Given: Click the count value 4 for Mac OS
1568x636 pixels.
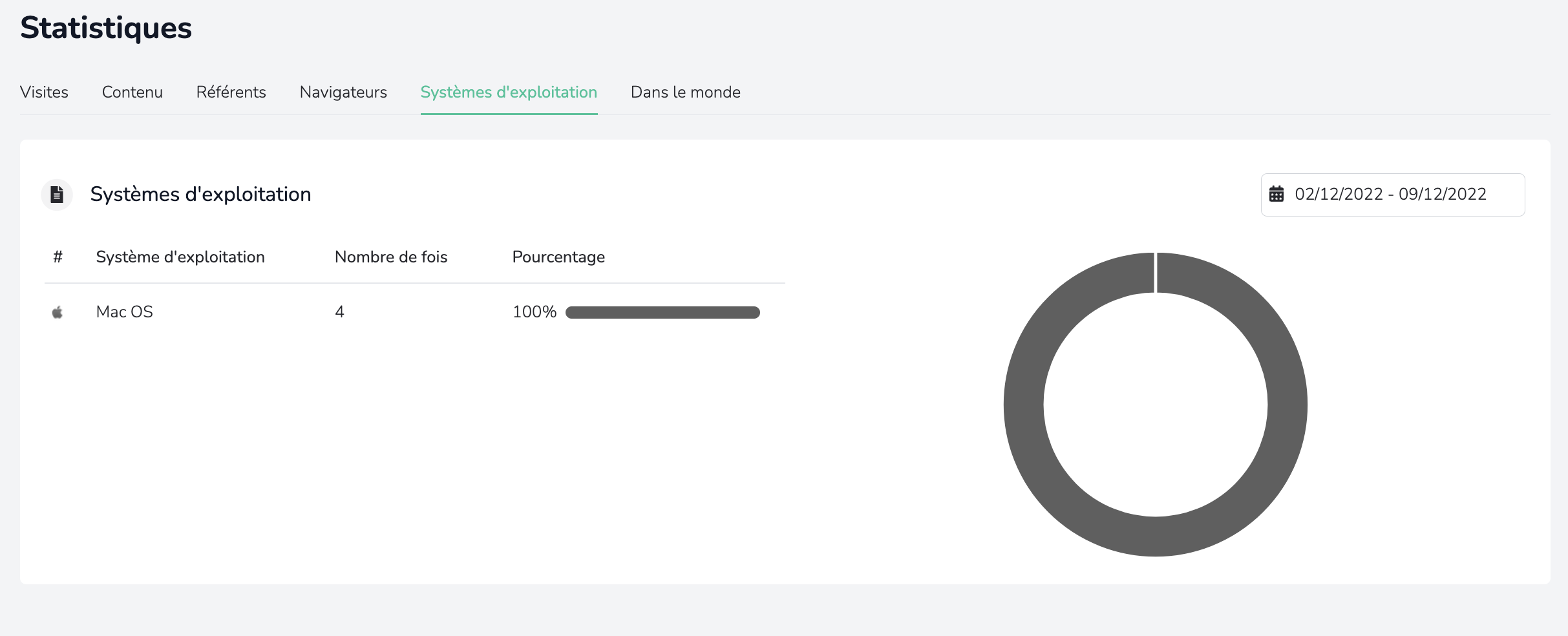Looking at the screenshot, I should click(x=339, y=312).
